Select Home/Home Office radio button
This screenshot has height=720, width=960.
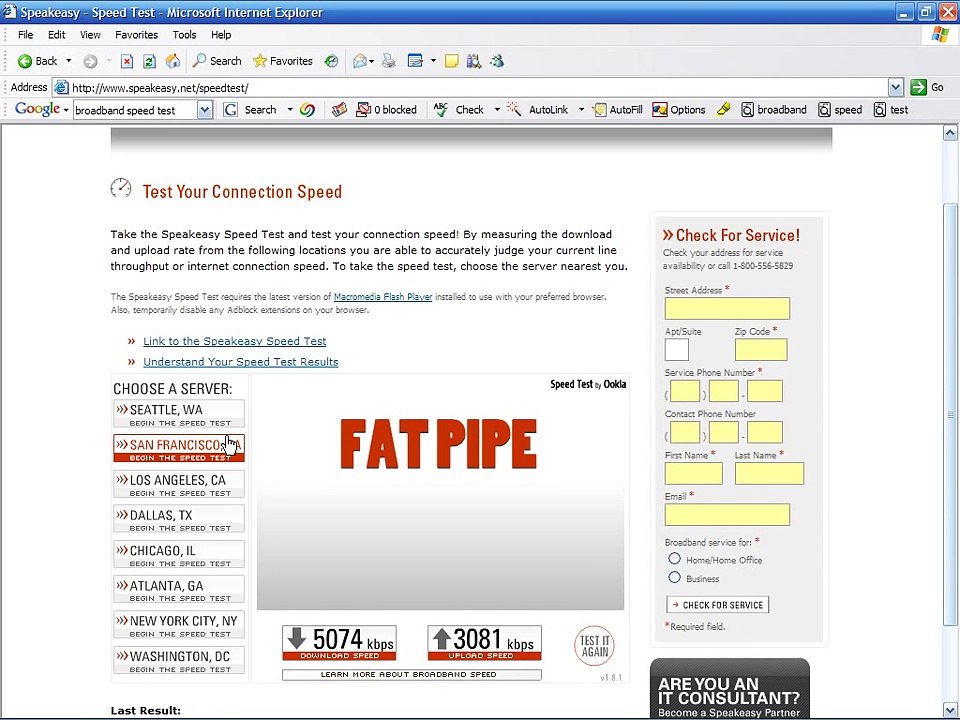pos(674,558)
